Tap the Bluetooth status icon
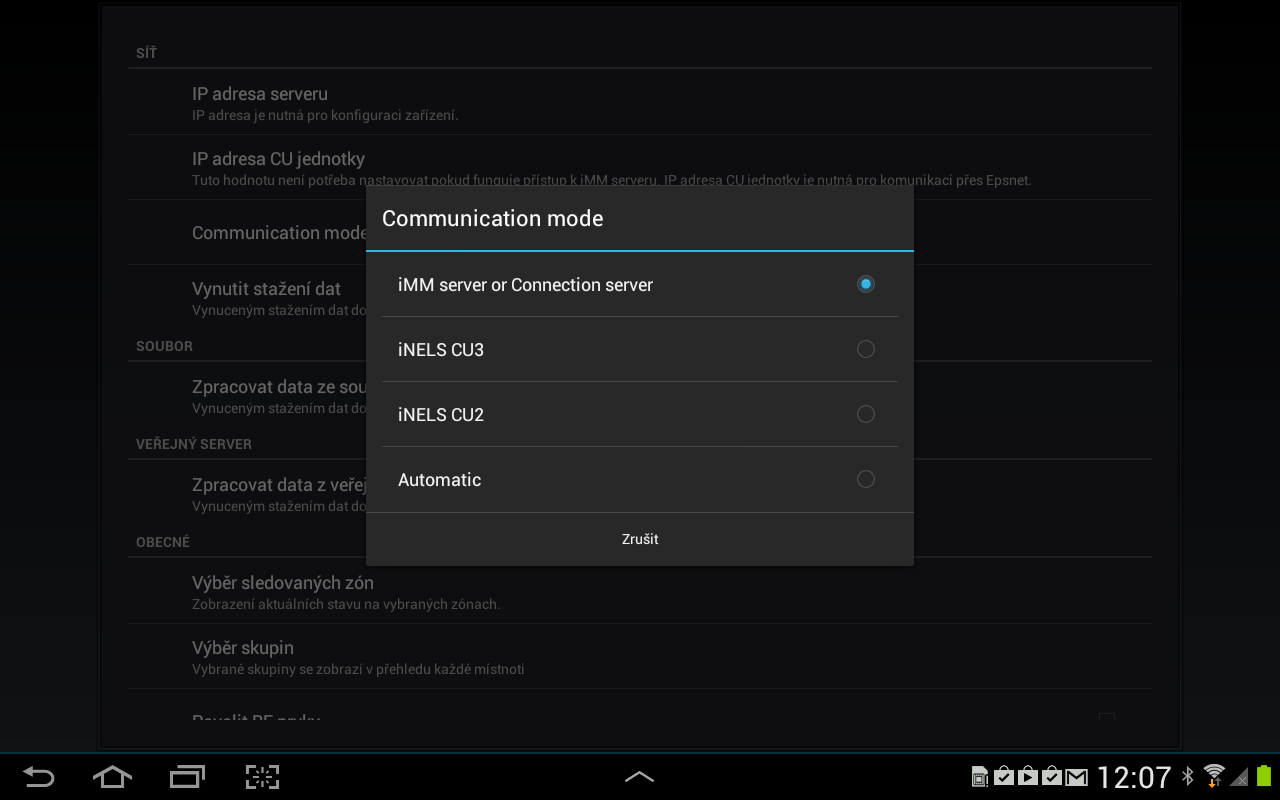The image size is (1280, 800). coord(1188,776)
